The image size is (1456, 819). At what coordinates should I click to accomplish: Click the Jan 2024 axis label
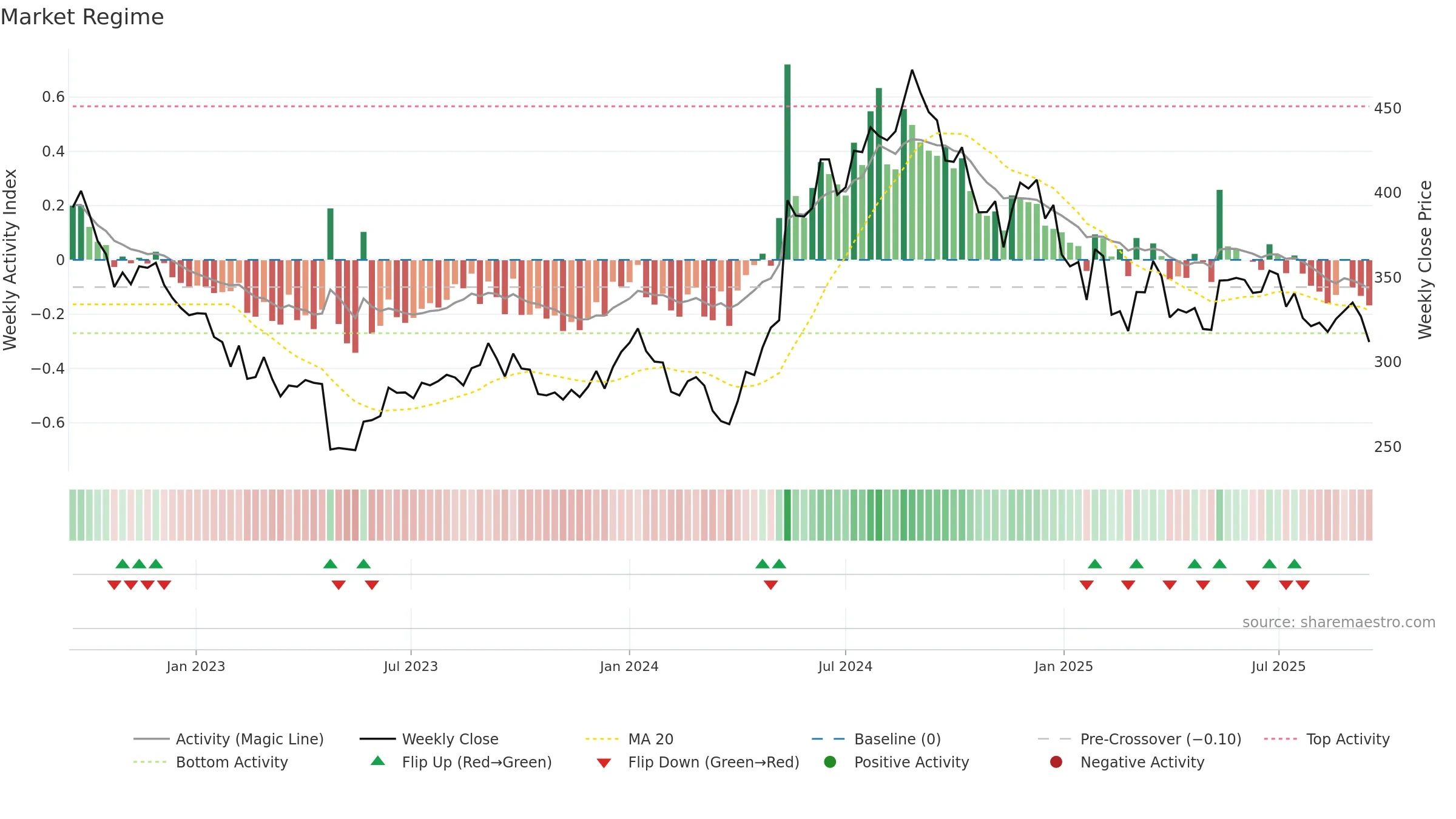tap(629, 666)
